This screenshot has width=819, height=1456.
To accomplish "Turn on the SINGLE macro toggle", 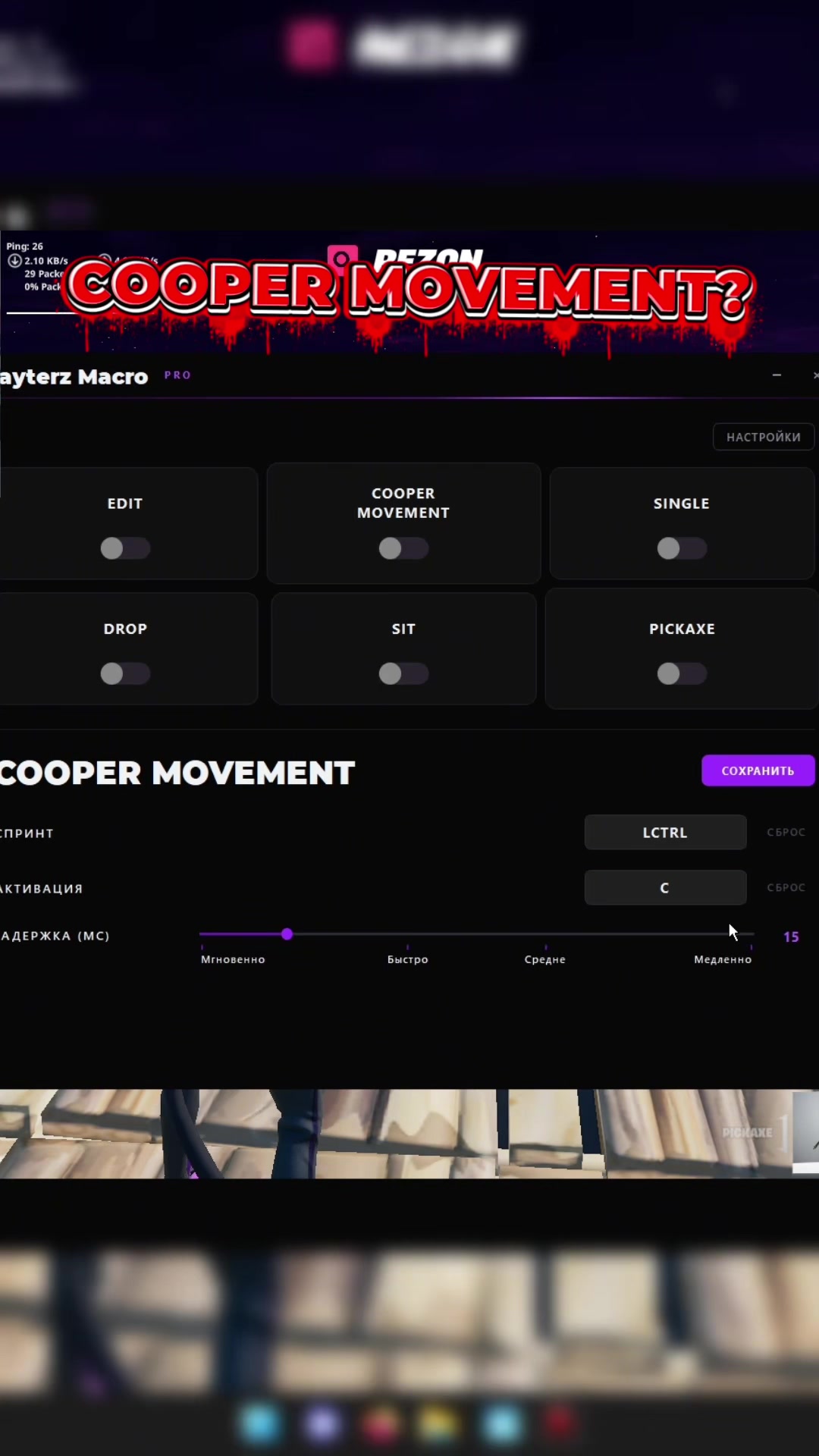I will (682, 548).
